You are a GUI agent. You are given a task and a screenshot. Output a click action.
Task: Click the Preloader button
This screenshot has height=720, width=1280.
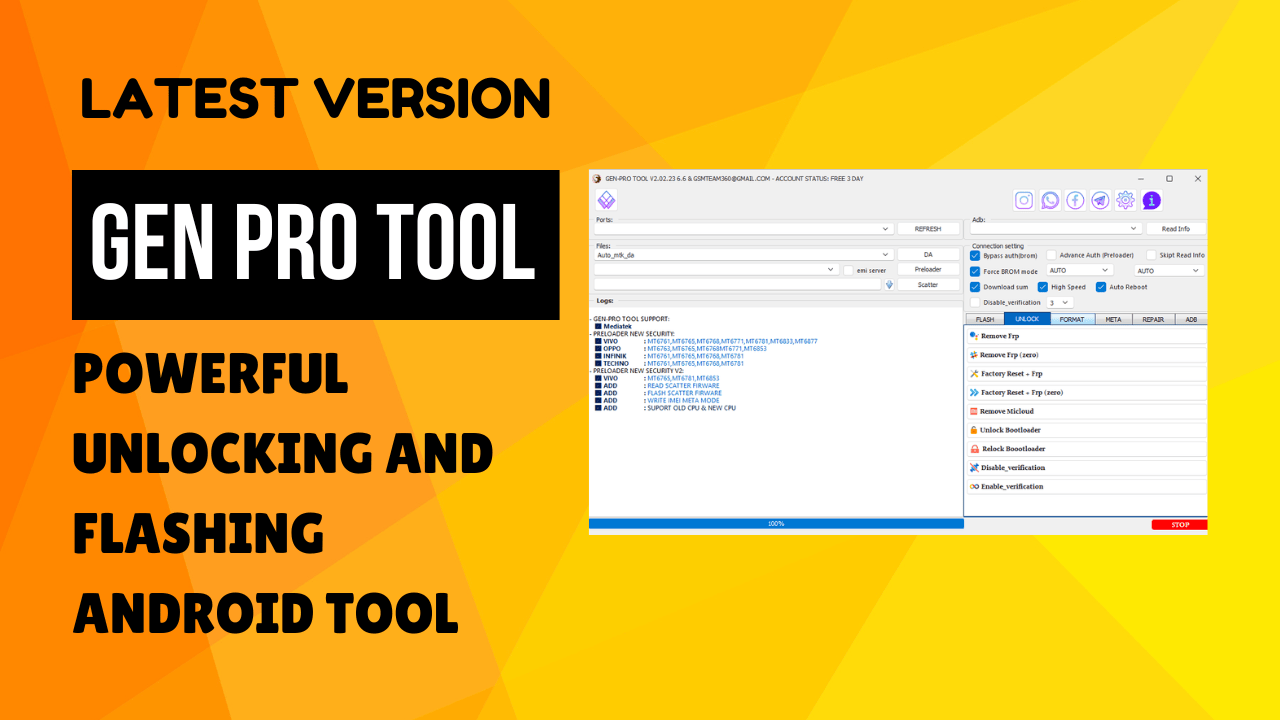tap(928, 270)
